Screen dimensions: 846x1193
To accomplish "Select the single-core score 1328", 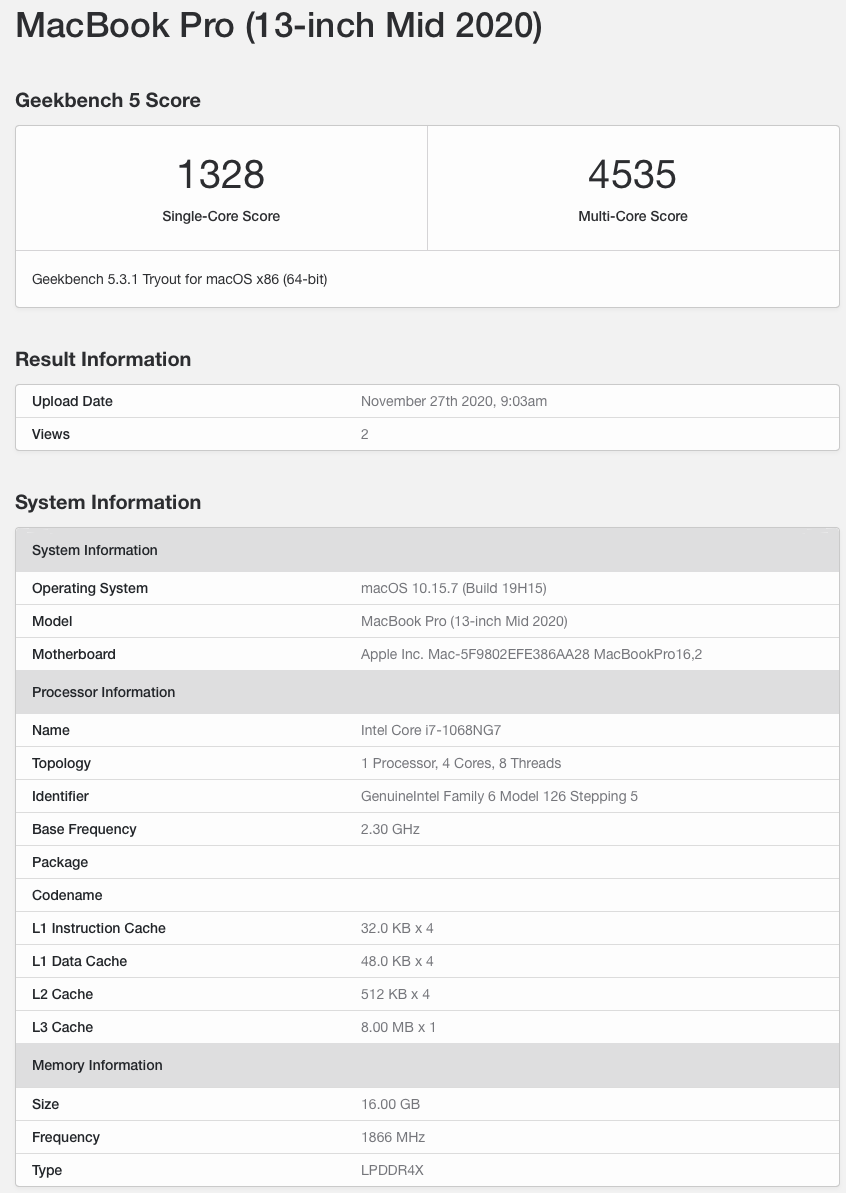I will 221,174.
